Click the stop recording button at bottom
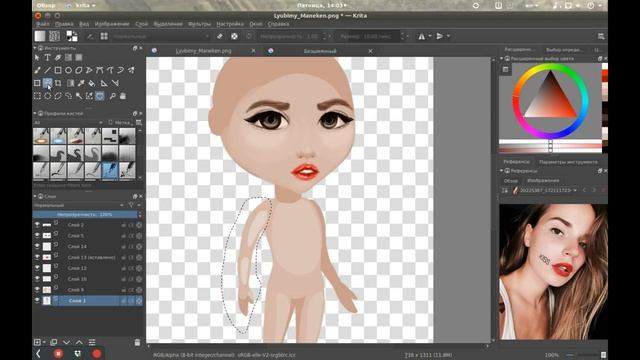The width and height of the screenshot is (640, 360). (58, 353)
